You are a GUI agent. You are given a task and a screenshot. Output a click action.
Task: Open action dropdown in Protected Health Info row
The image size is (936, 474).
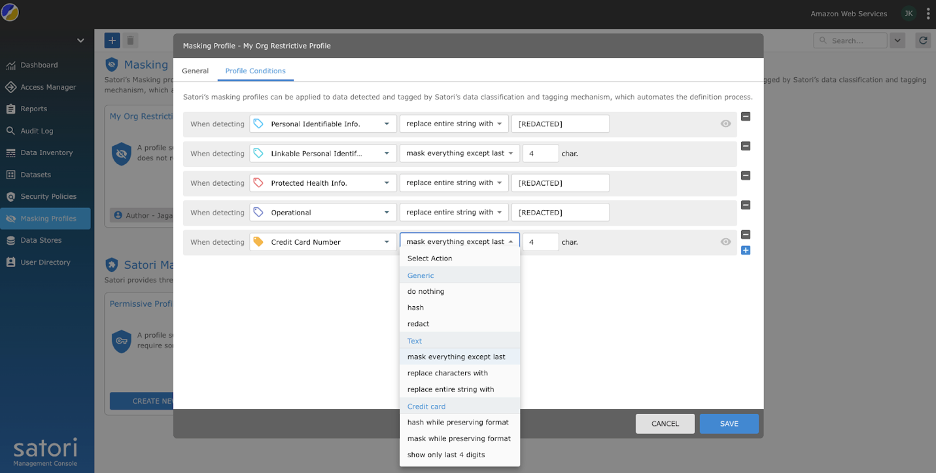(x=454, y=183)
